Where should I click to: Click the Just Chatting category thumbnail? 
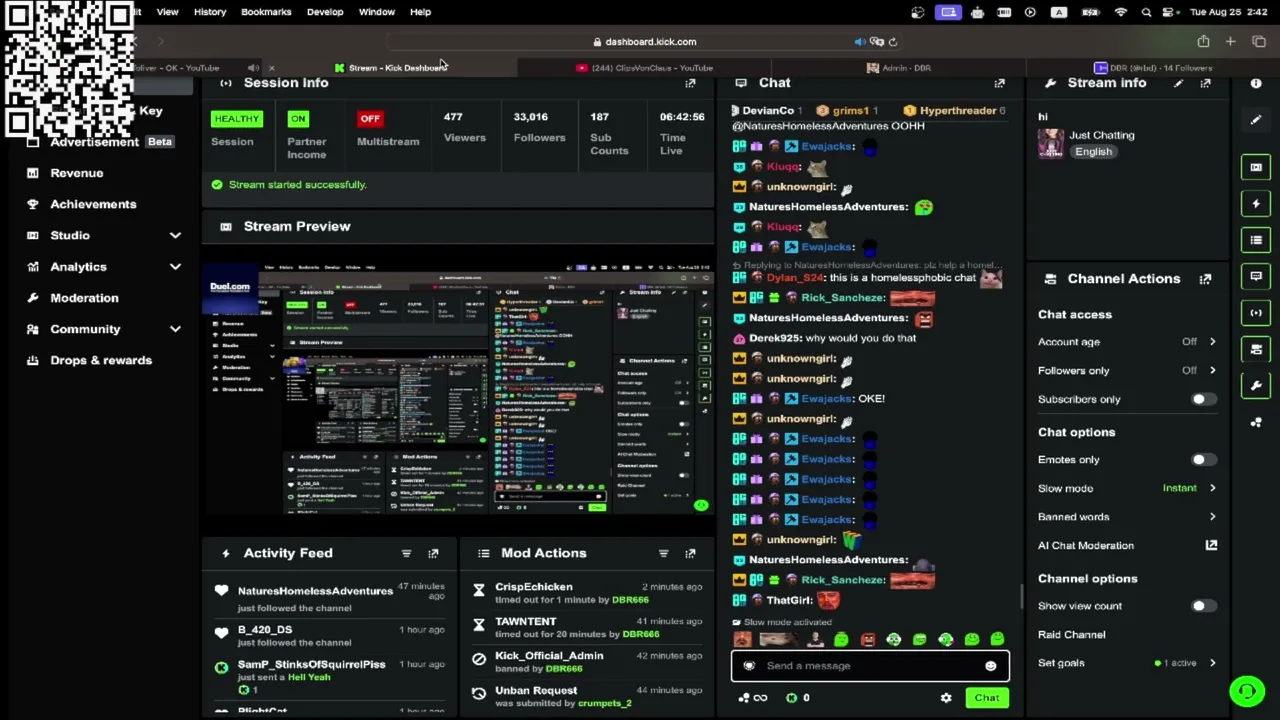(x=1051, y=143)
